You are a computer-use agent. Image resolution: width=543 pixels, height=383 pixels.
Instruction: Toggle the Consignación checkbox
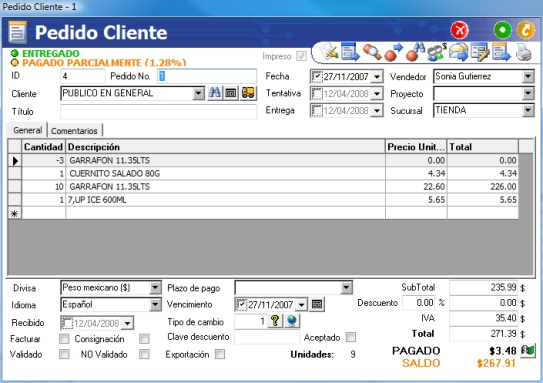(144, 338)
